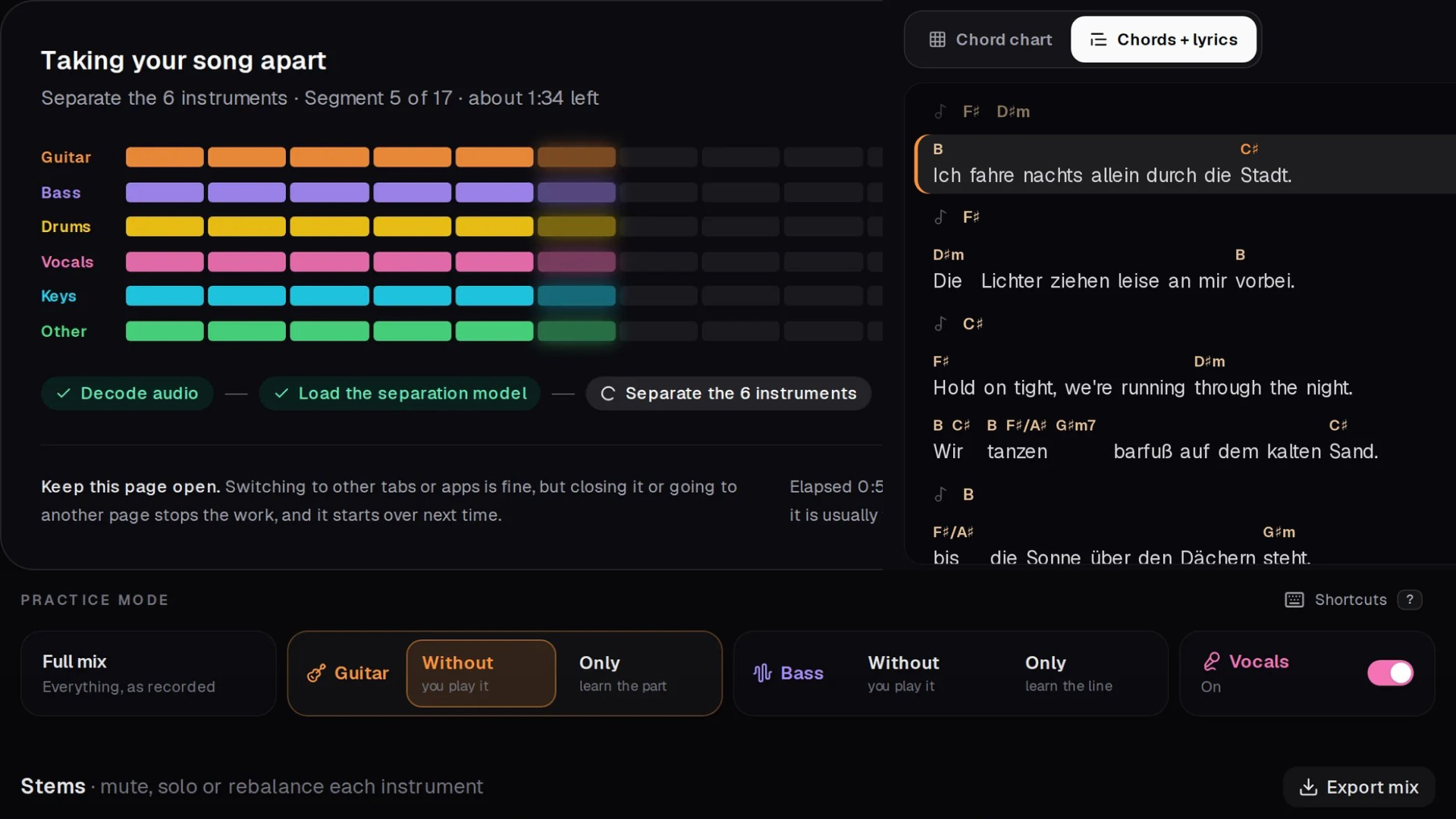Image resolution: width=1456 pixels, height=819 pixels.
Task: Click the list icon in Chords + lyrics
Action: pyautogui.click(x=1098, y=39)
